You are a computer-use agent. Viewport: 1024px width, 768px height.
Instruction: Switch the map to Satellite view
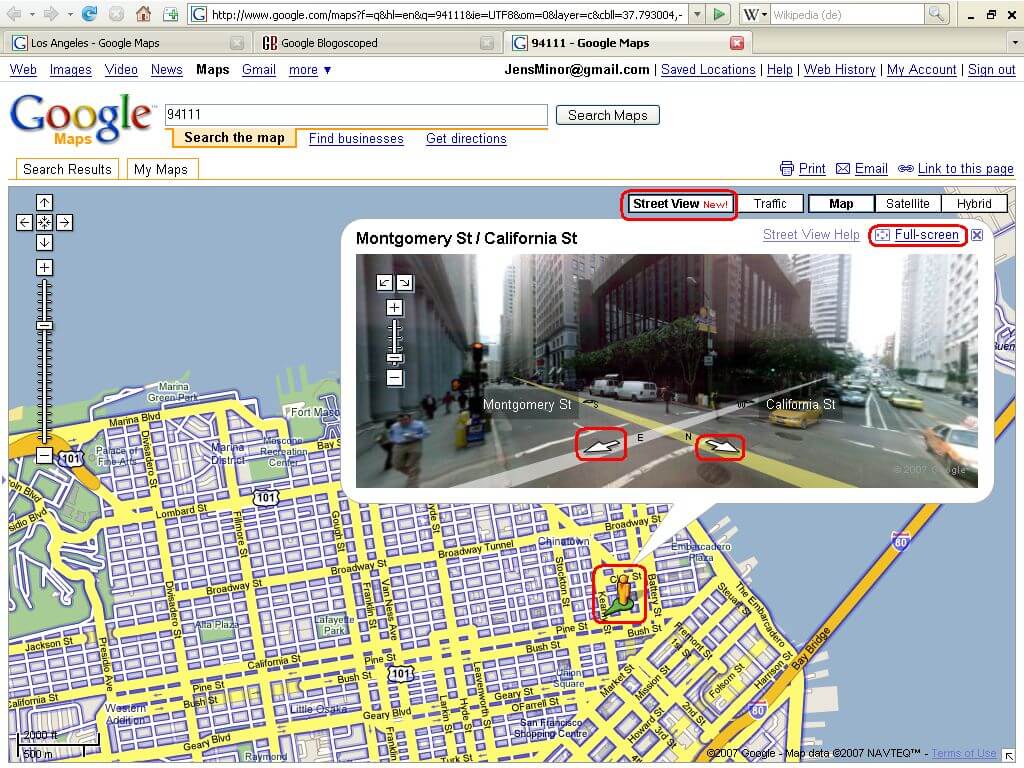tap(907, 204)
